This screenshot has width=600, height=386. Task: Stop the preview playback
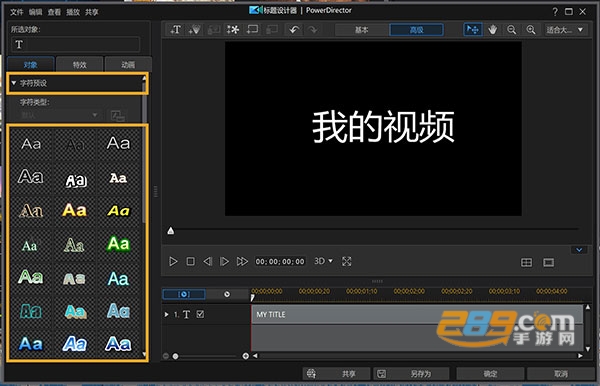click(x=190, y=261)
